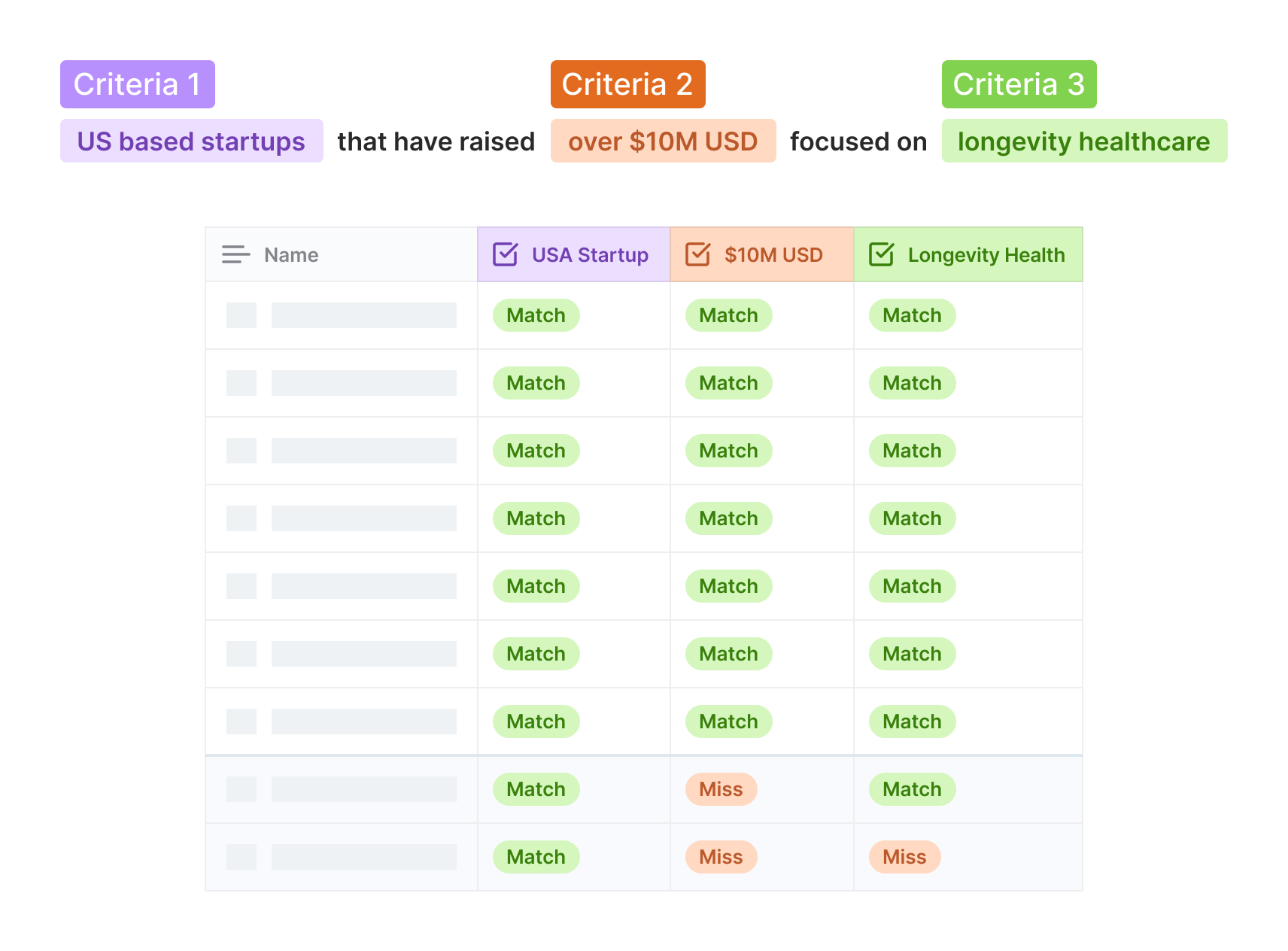Click the Name column lines icon
Screen dimensions: 1288x951
[235, 254]
